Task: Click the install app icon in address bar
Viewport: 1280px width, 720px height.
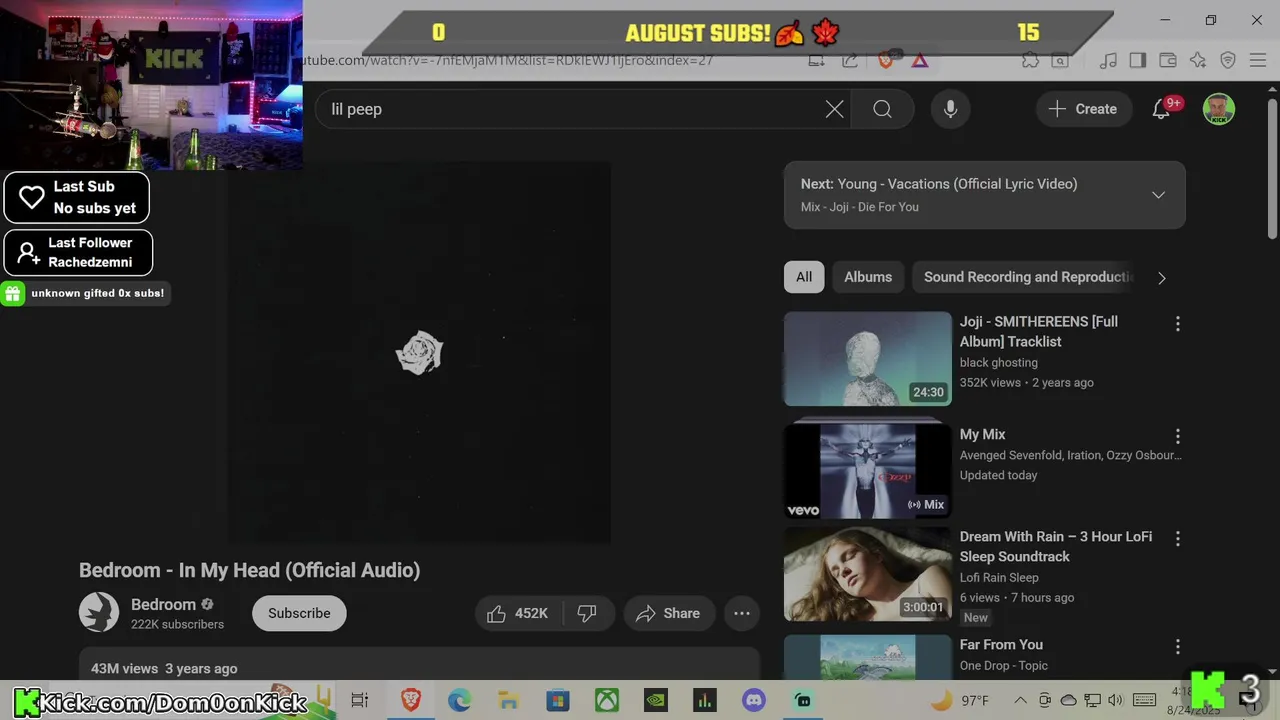Action: point(817,60)
